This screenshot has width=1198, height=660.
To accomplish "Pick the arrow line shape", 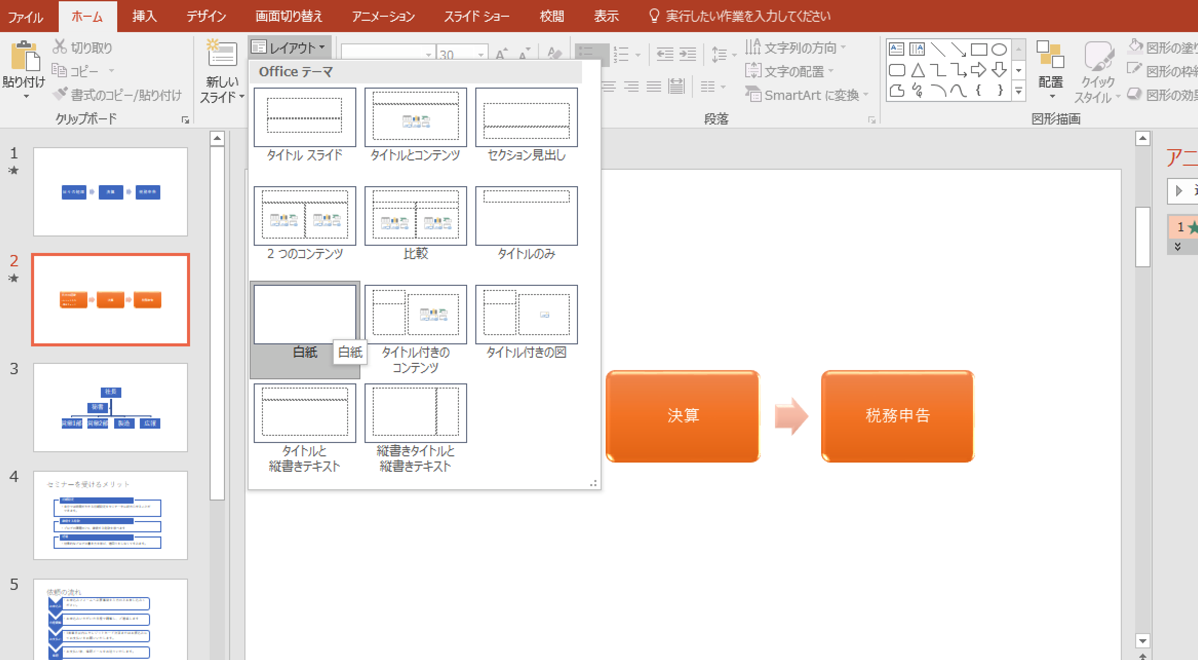I will (x=958, y=50).
